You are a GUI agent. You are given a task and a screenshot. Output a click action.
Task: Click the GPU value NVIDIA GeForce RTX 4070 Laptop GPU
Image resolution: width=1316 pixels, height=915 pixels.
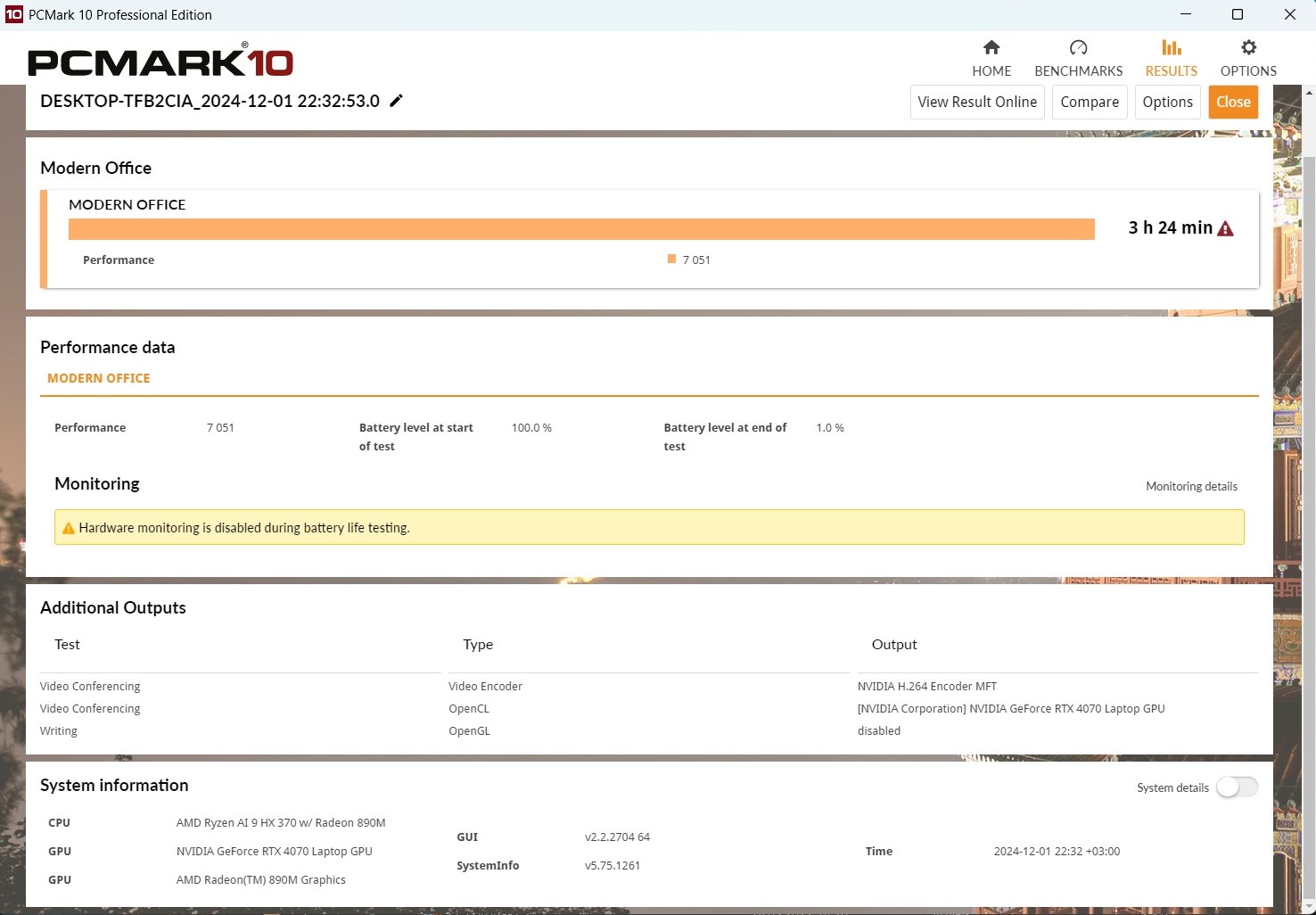[x=275, y=851]
